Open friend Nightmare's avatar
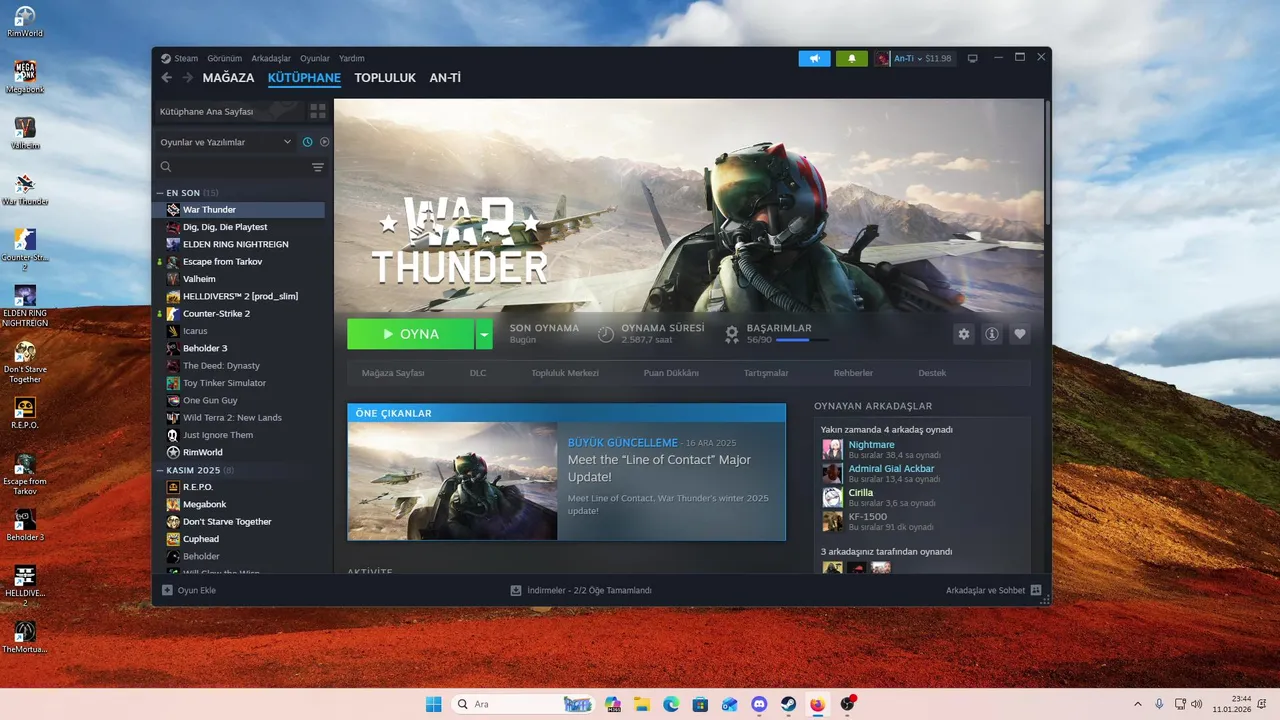1280x720 pixels. pyautogui.click(x=832, y=449)
